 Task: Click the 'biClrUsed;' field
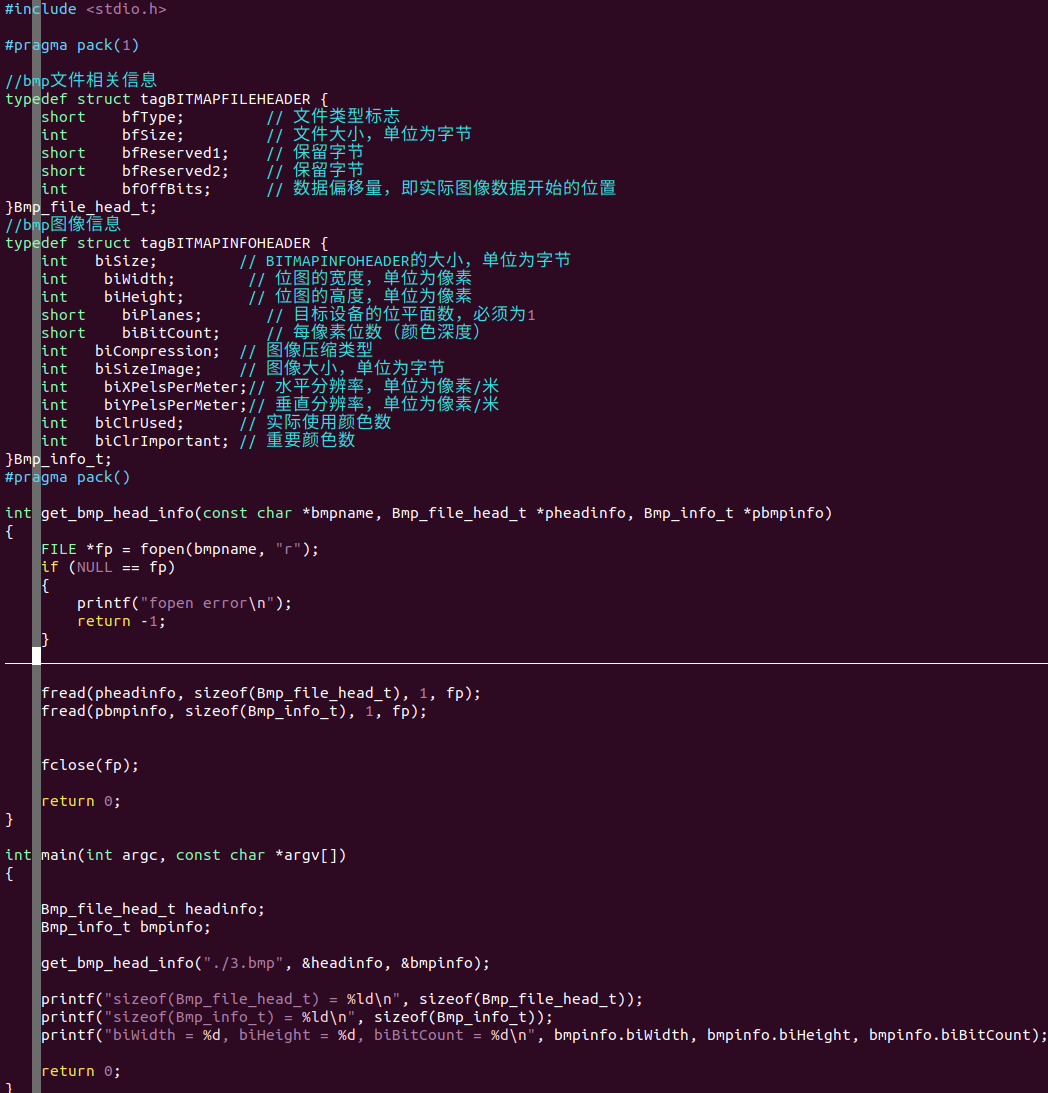coord(139,423)
